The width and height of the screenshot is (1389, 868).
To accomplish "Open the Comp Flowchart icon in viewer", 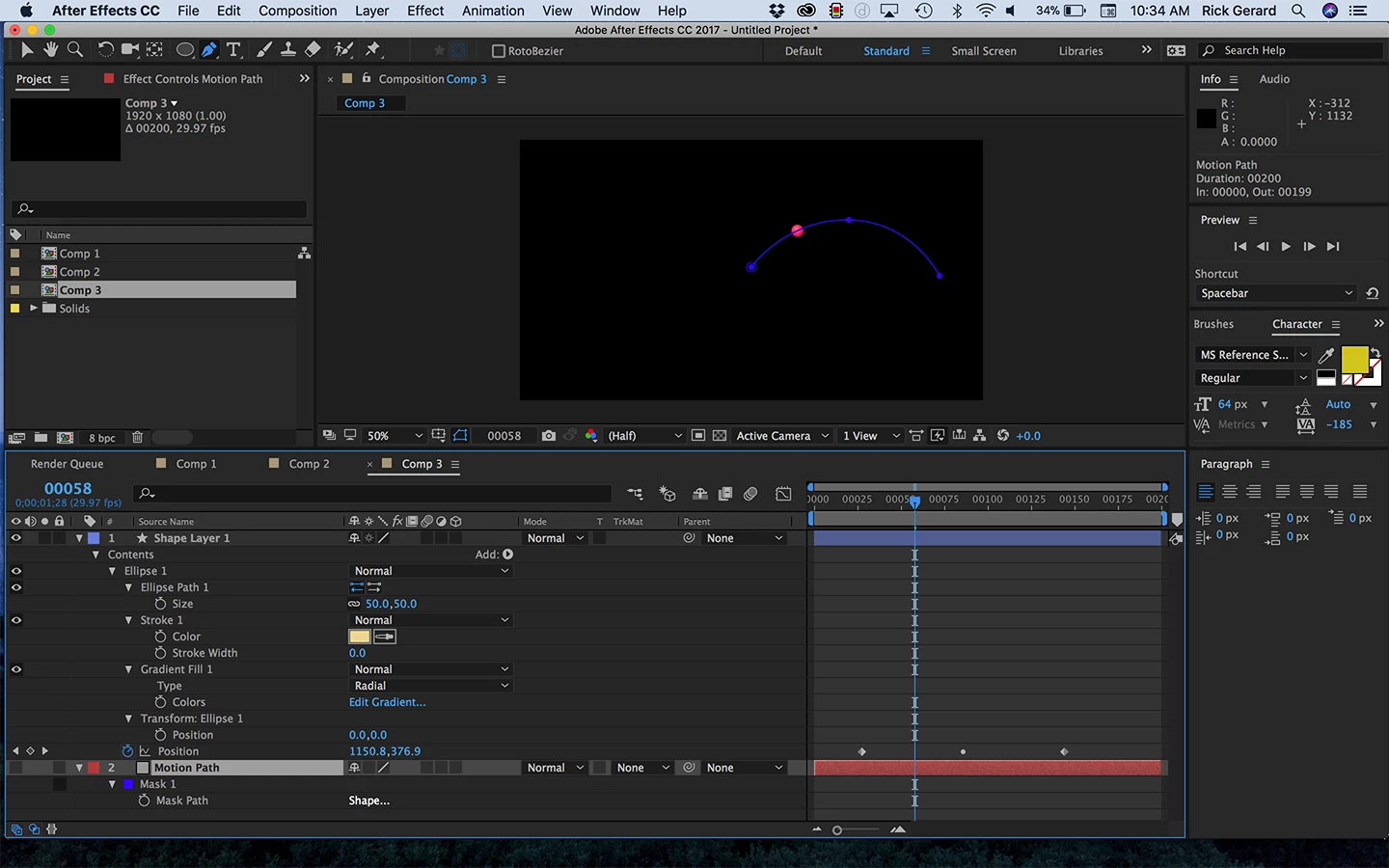I will 980,436.
